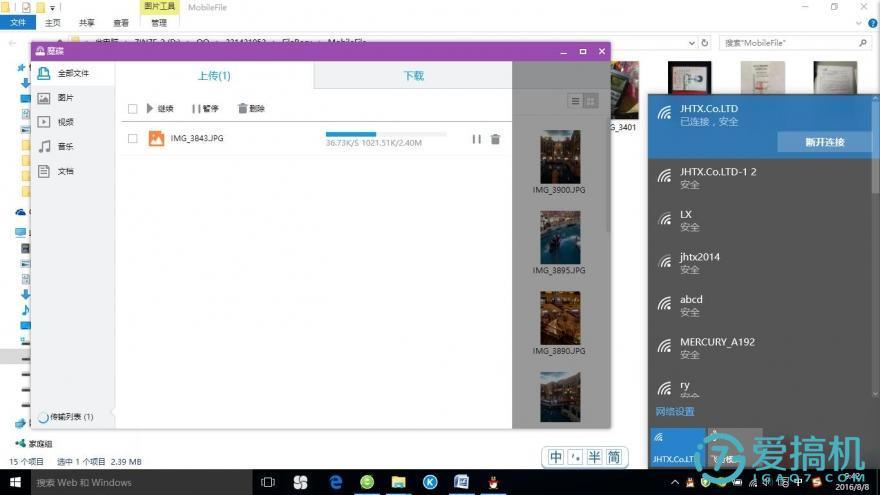Open the Explorer 共享 ribbon tab
The image size is (880, 495).
click(86, 23)
